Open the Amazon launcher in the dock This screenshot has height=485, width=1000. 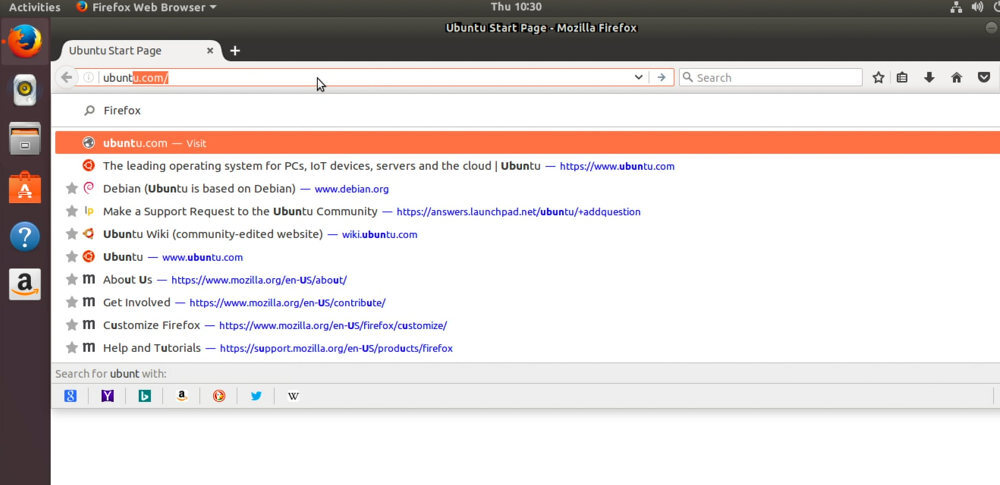pyautogui.click(x=25, y=285)
